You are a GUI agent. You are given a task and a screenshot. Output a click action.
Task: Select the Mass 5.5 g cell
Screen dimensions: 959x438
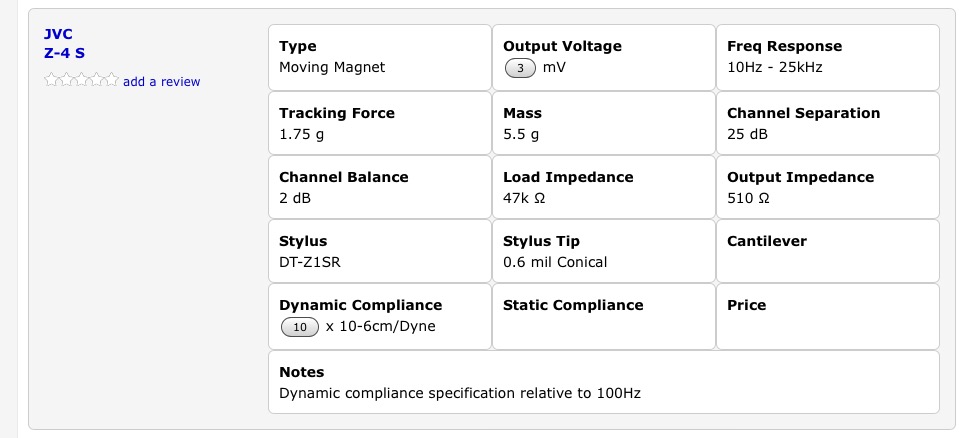(x=604, y=123)
